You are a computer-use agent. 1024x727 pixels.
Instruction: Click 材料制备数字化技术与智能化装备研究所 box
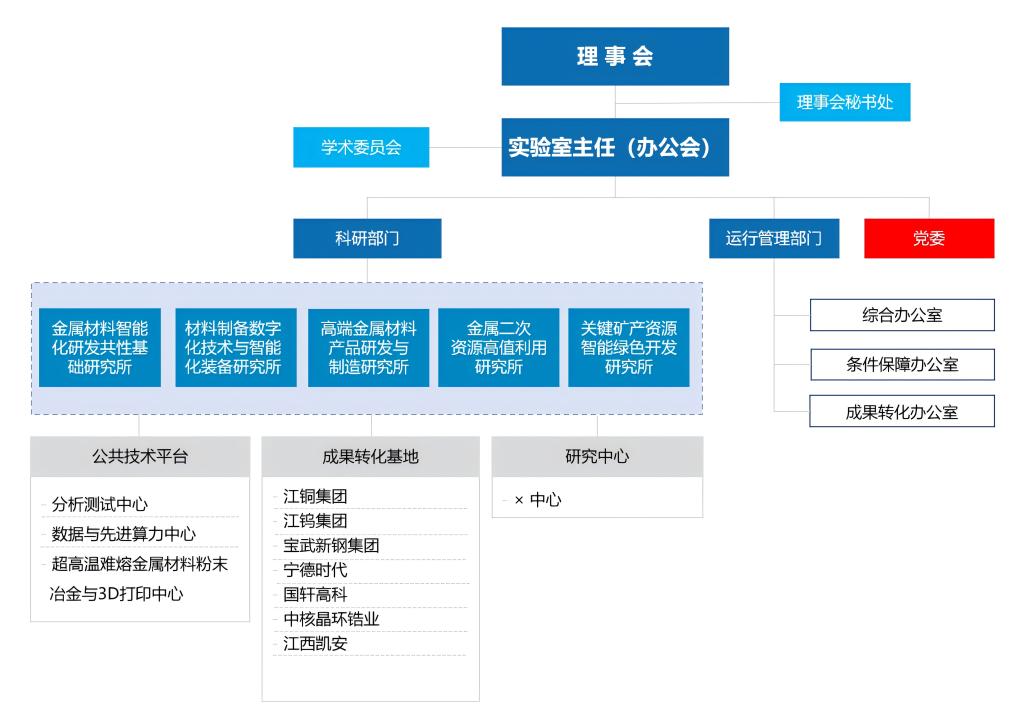(x=234, y=347)
